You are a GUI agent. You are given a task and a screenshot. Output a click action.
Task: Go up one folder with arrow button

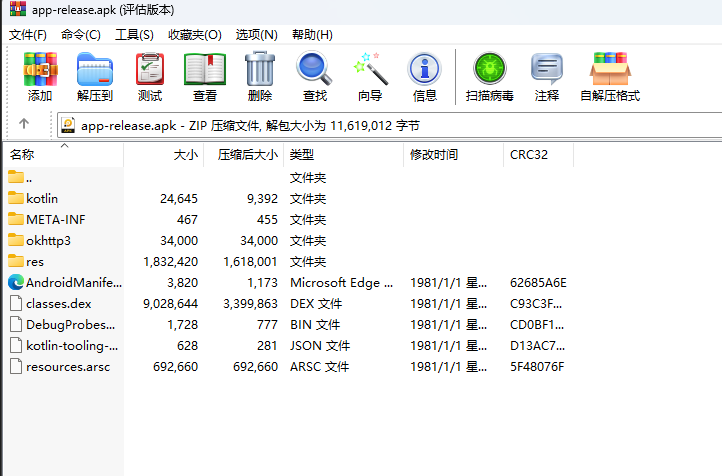click(x=24, y=125)
